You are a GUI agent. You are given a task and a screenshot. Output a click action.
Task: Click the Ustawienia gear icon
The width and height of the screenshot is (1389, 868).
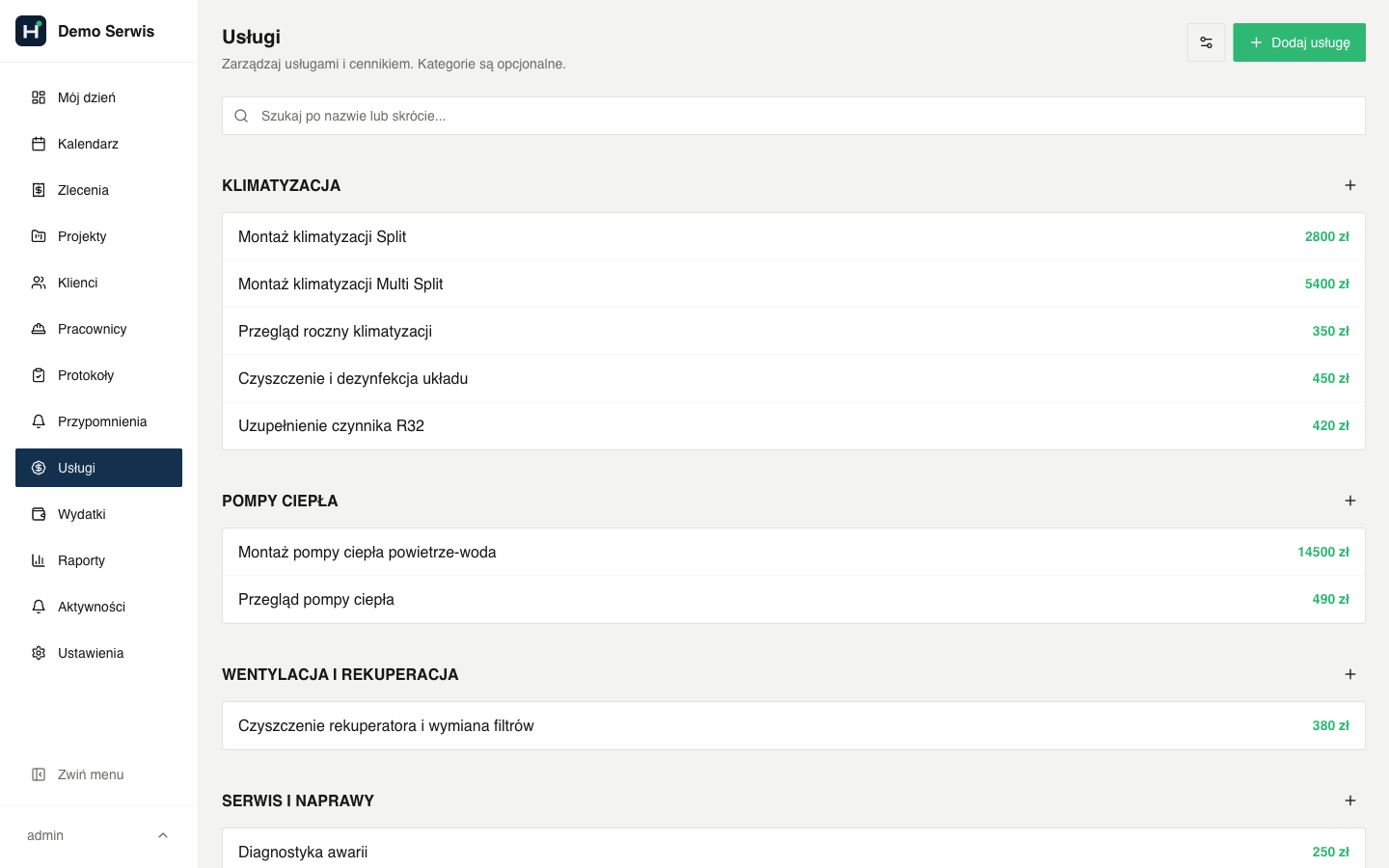click(x=39, y=653)
